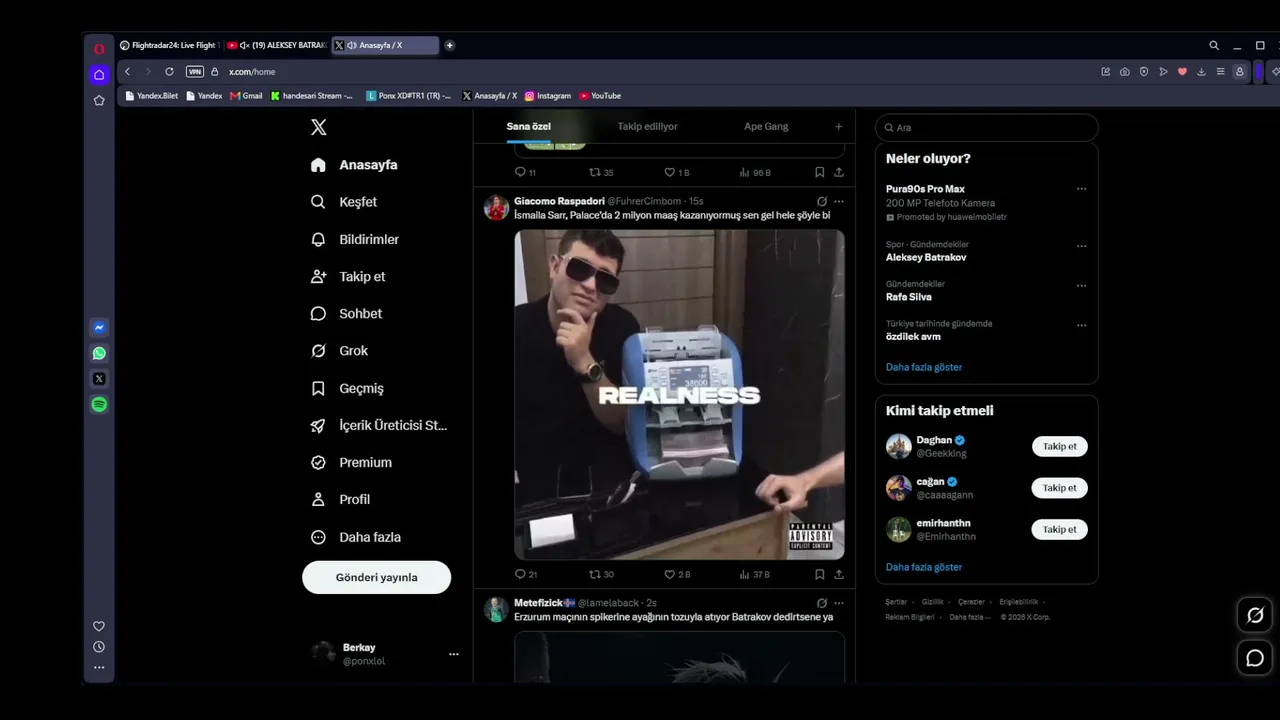Open Daha fazla menu in sidebar
Image resolution: width=1280 pixels, height=720 pixels.
coord(356,537)
